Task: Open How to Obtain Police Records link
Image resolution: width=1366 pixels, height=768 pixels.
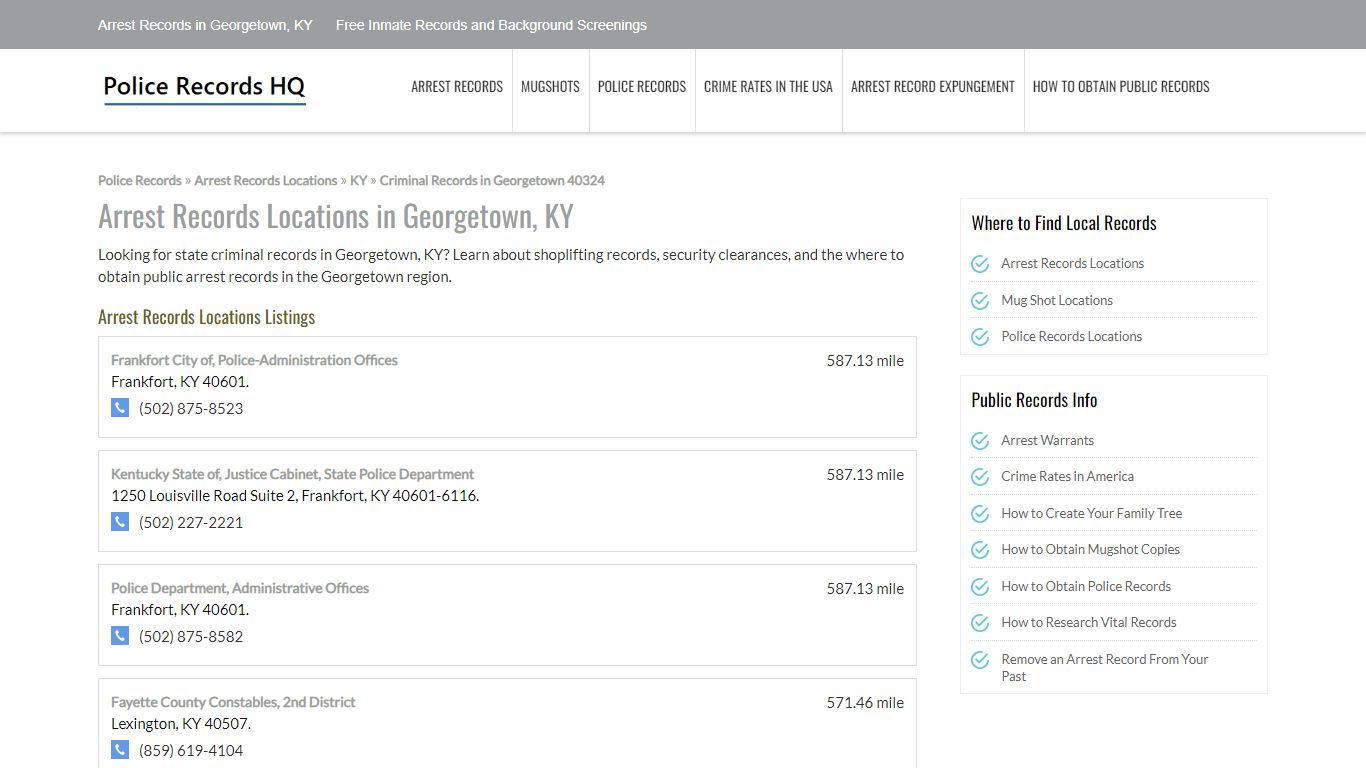Action: coord(1086,587)
